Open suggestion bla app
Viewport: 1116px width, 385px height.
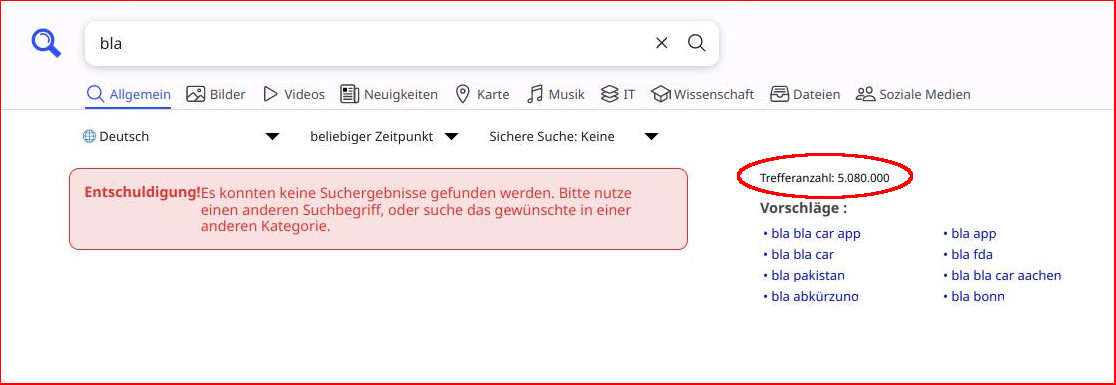(974, 233)
